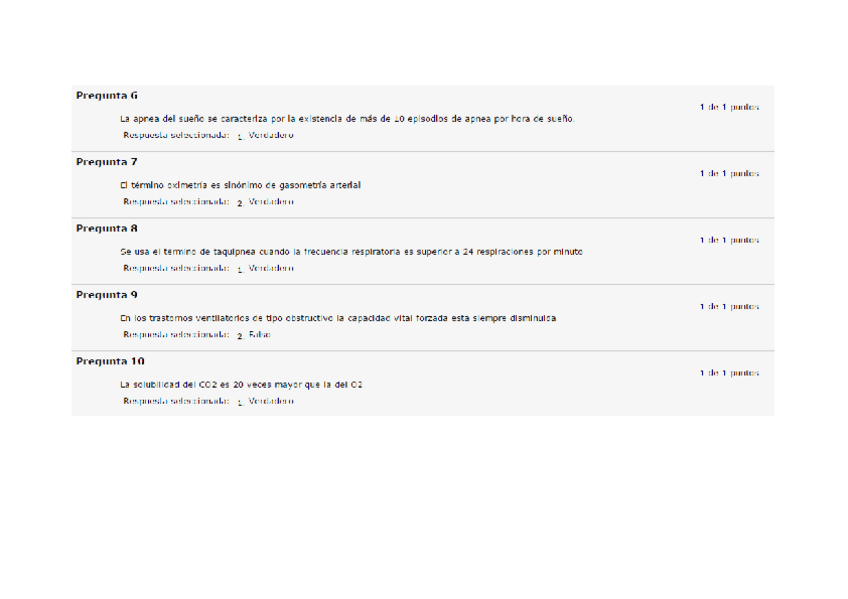The width and height of the screenshot is (848, 599).
Task: Click the Falso answer under Pregunta 9
Action: 260,335
